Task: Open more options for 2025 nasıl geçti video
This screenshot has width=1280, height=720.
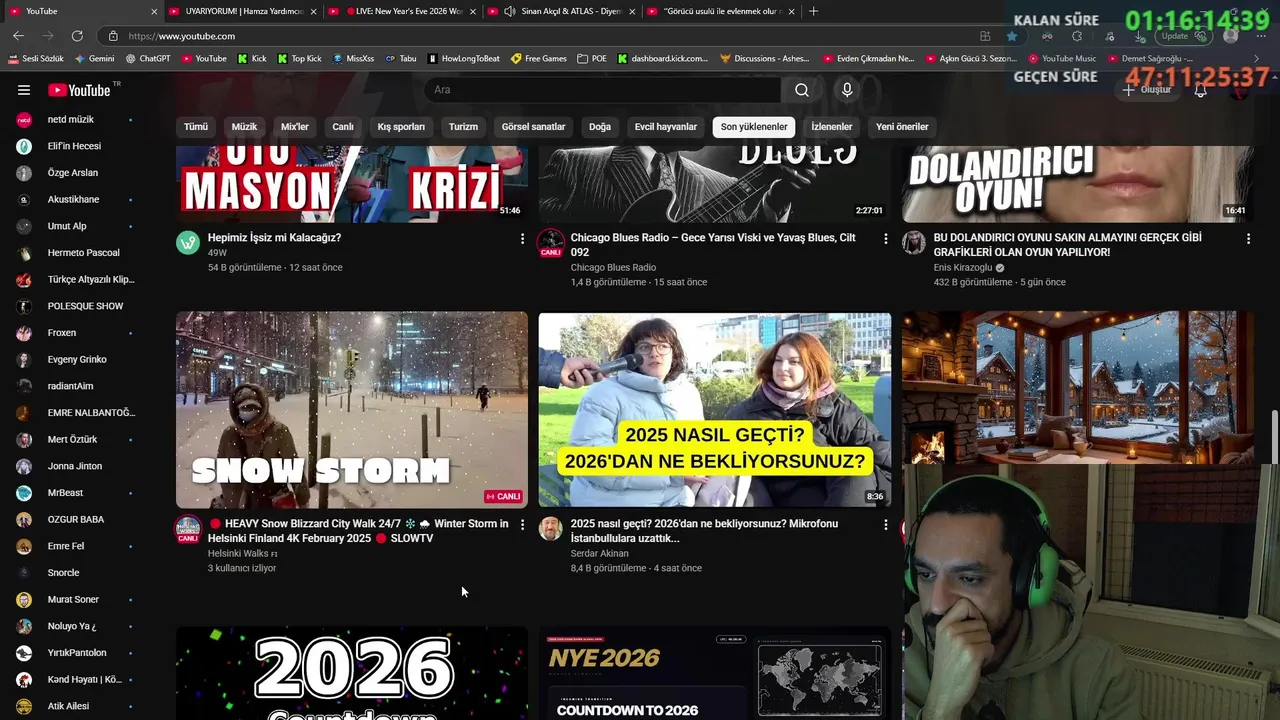Action: (x=885, y=524)
